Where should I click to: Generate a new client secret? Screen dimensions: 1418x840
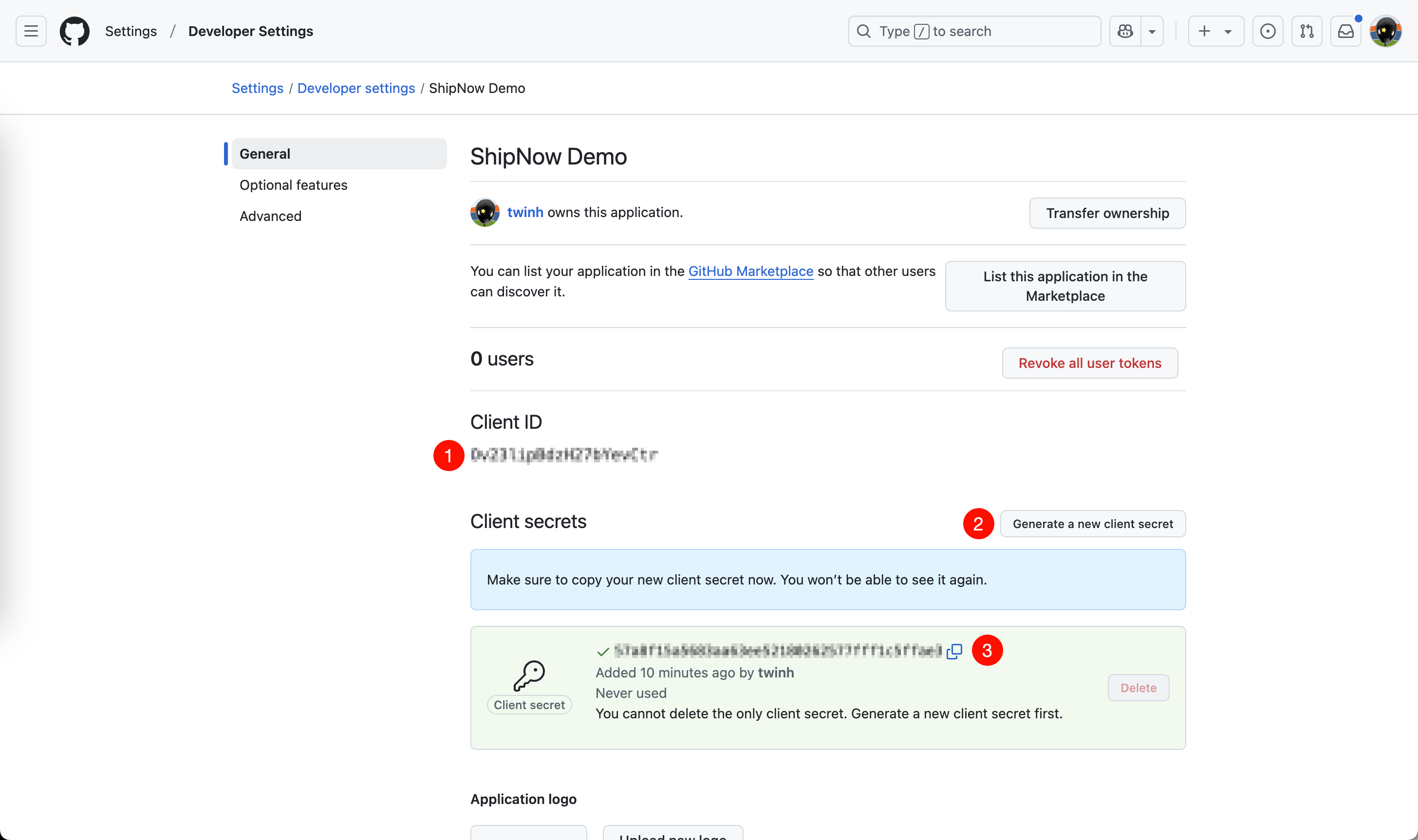tap(1092, 524)
